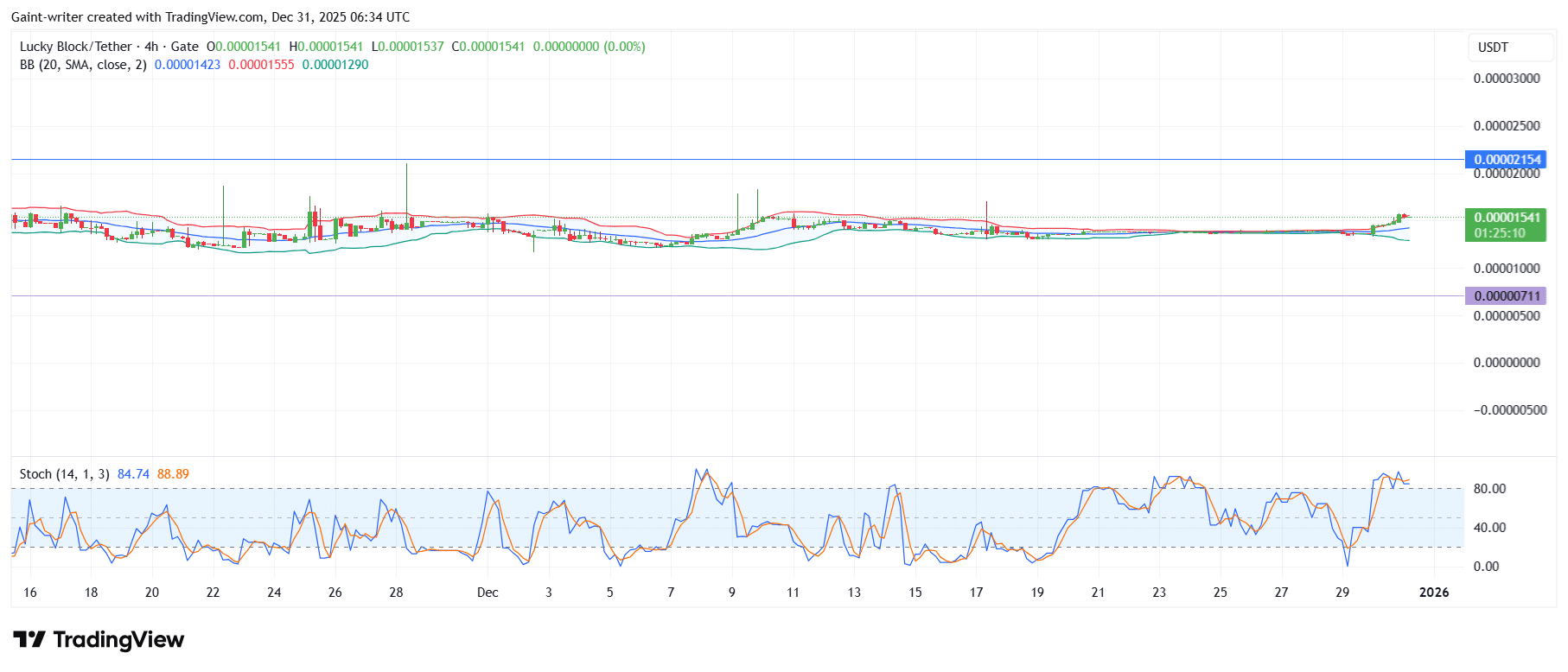
Task: Click the BB (20, SMA, close, 2) indicator legend
Action: click(83, 65)
